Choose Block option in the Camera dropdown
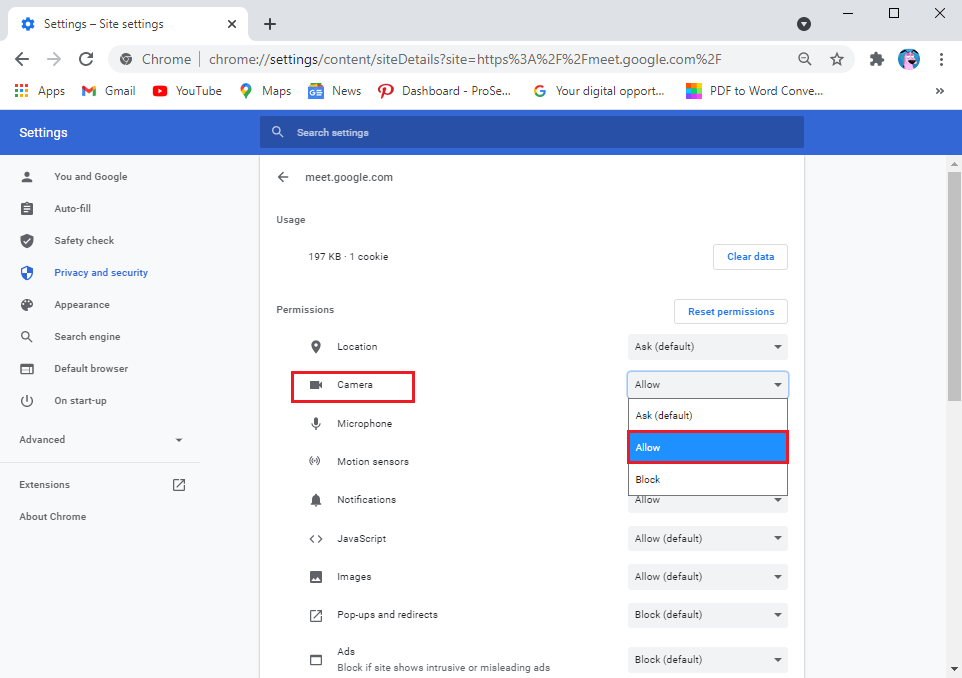This screenshot has height=678, width=962. 707,480
